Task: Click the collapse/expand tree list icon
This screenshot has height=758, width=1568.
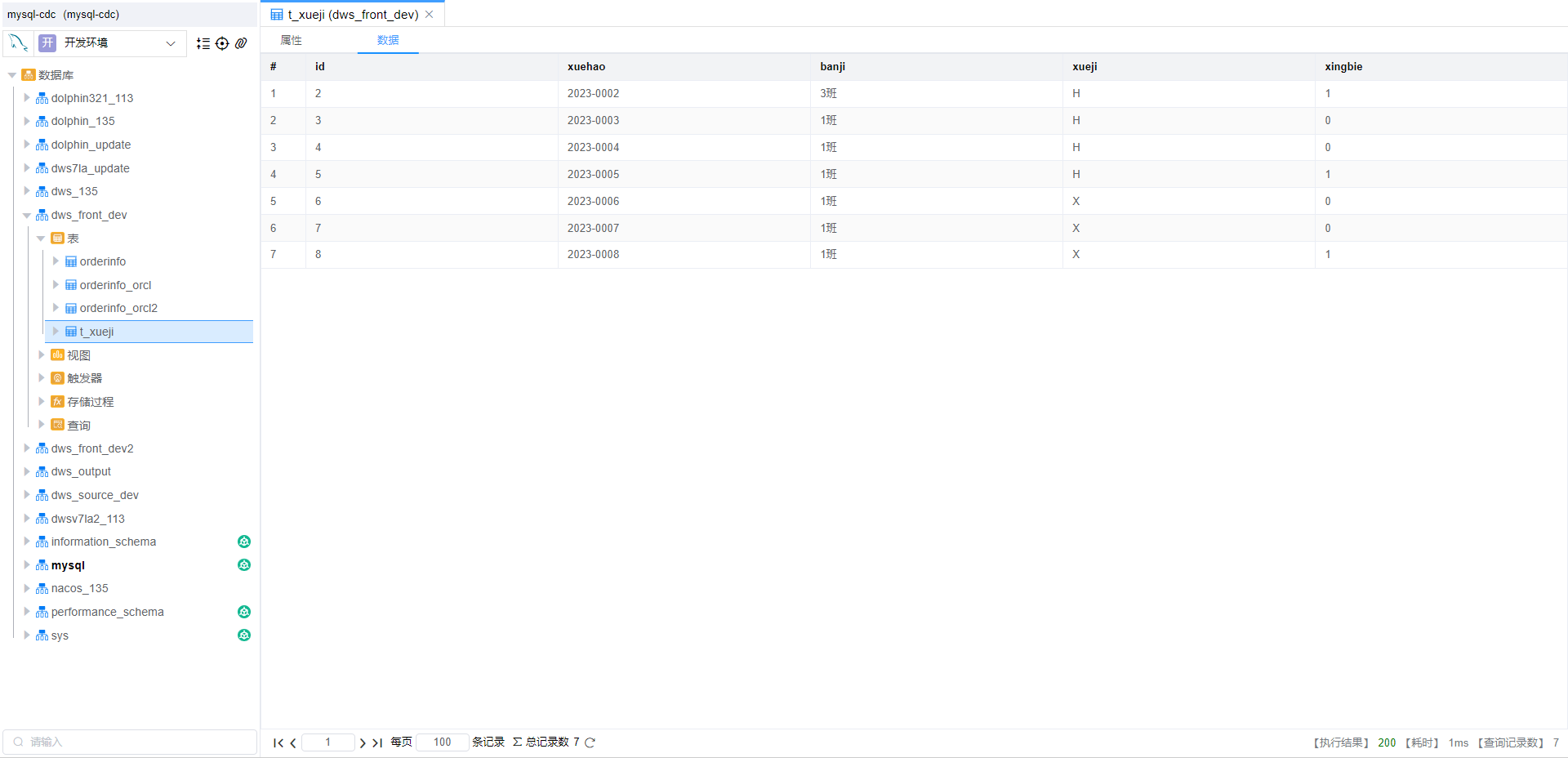Action: click(x=203, y=43)
